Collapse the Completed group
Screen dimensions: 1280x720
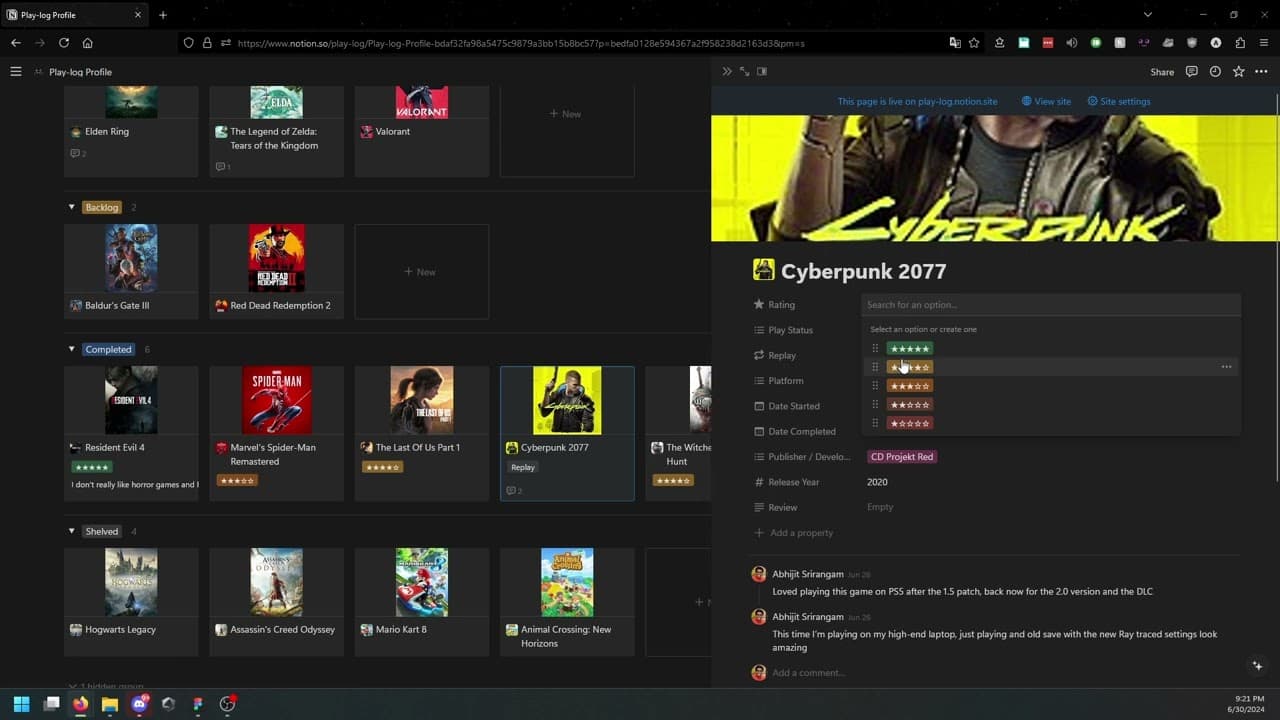pyautogui.click(x=72, y=349)
